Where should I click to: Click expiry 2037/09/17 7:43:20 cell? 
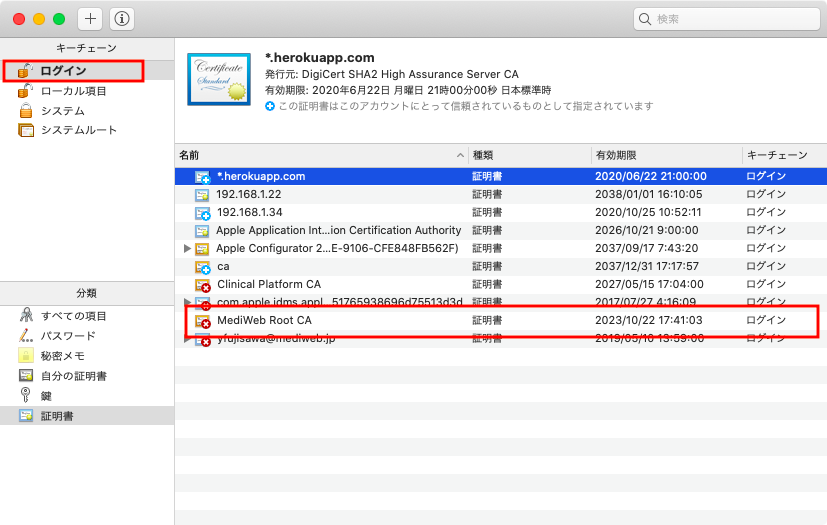click(x=646, y=248)
